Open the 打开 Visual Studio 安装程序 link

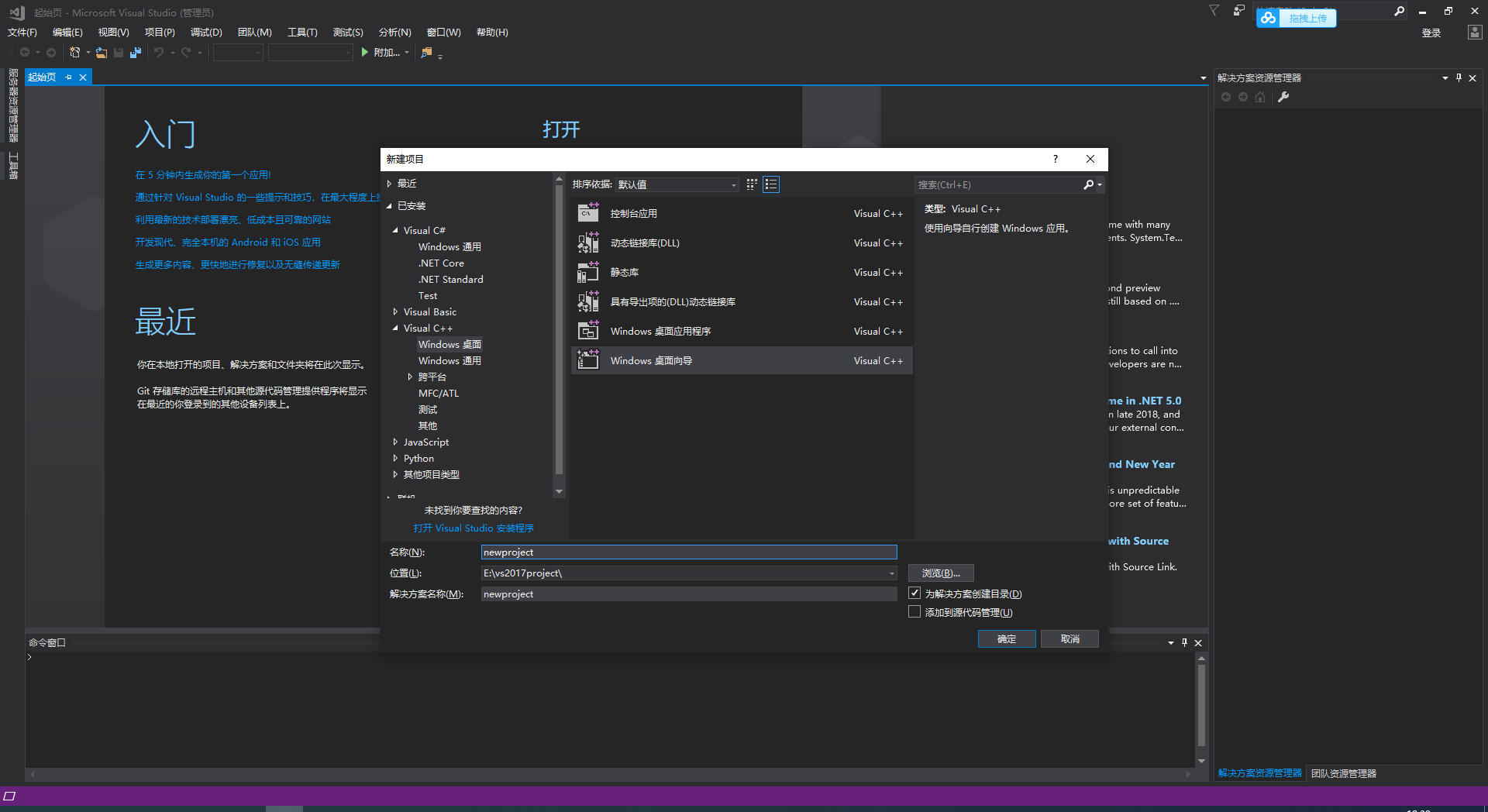click(x=474, y=528)
